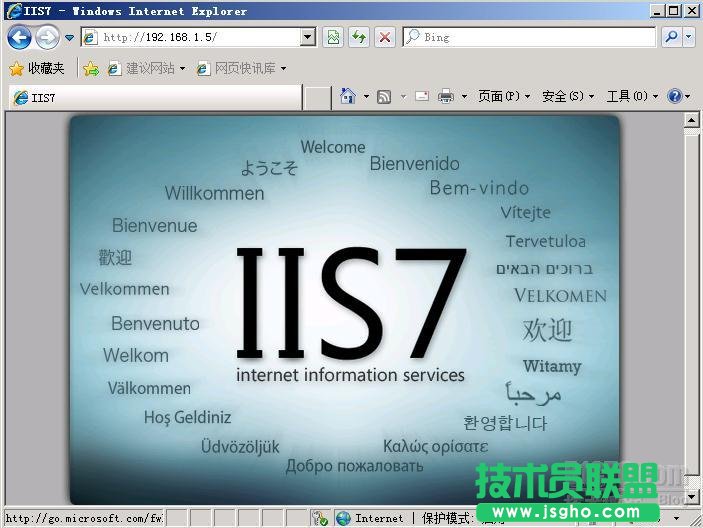This screenshot has height=528, width=703.
Task: Click the Compatibility View icon
Action: (333, 37)
